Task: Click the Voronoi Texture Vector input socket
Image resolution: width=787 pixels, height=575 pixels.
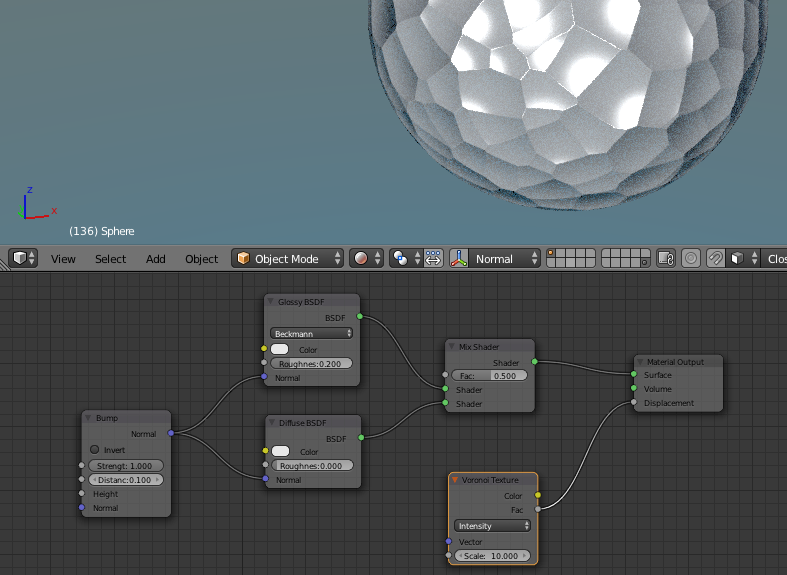Action: (449, 541)
